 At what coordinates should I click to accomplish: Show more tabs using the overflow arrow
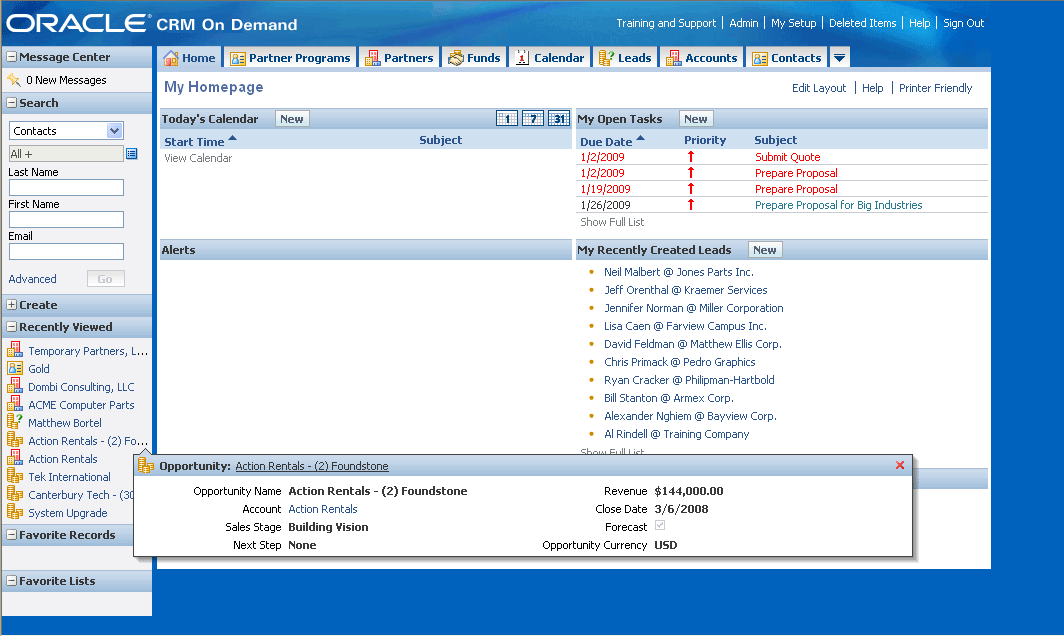840,58
